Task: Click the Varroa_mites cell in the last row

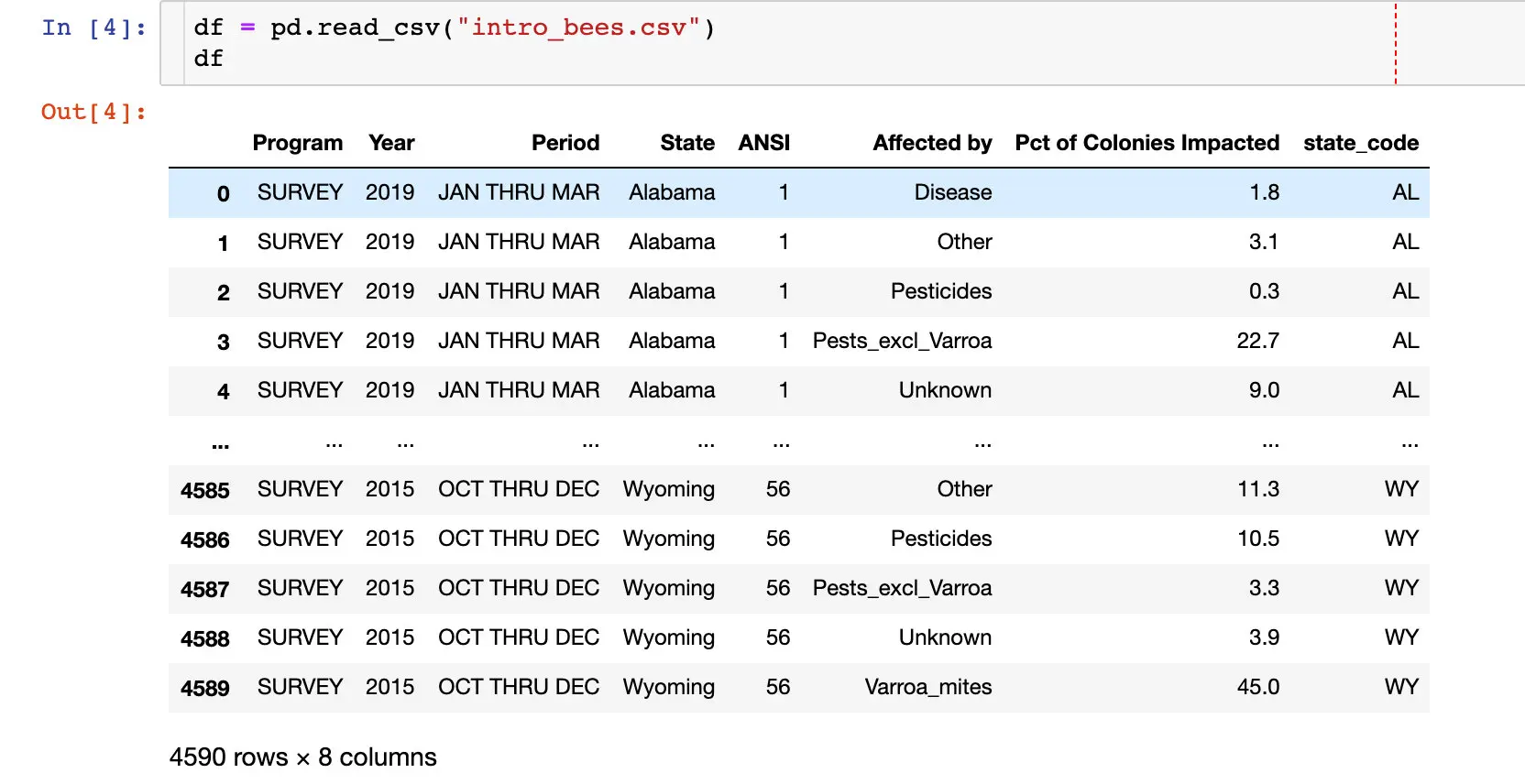Action: (x=927, y=687)
